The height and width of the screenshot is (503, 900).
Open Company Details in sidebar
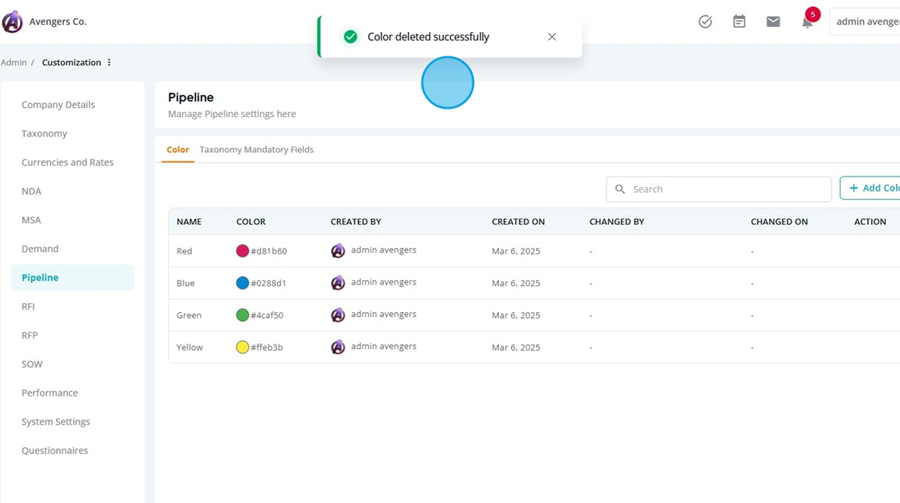[x=58, y=105]
